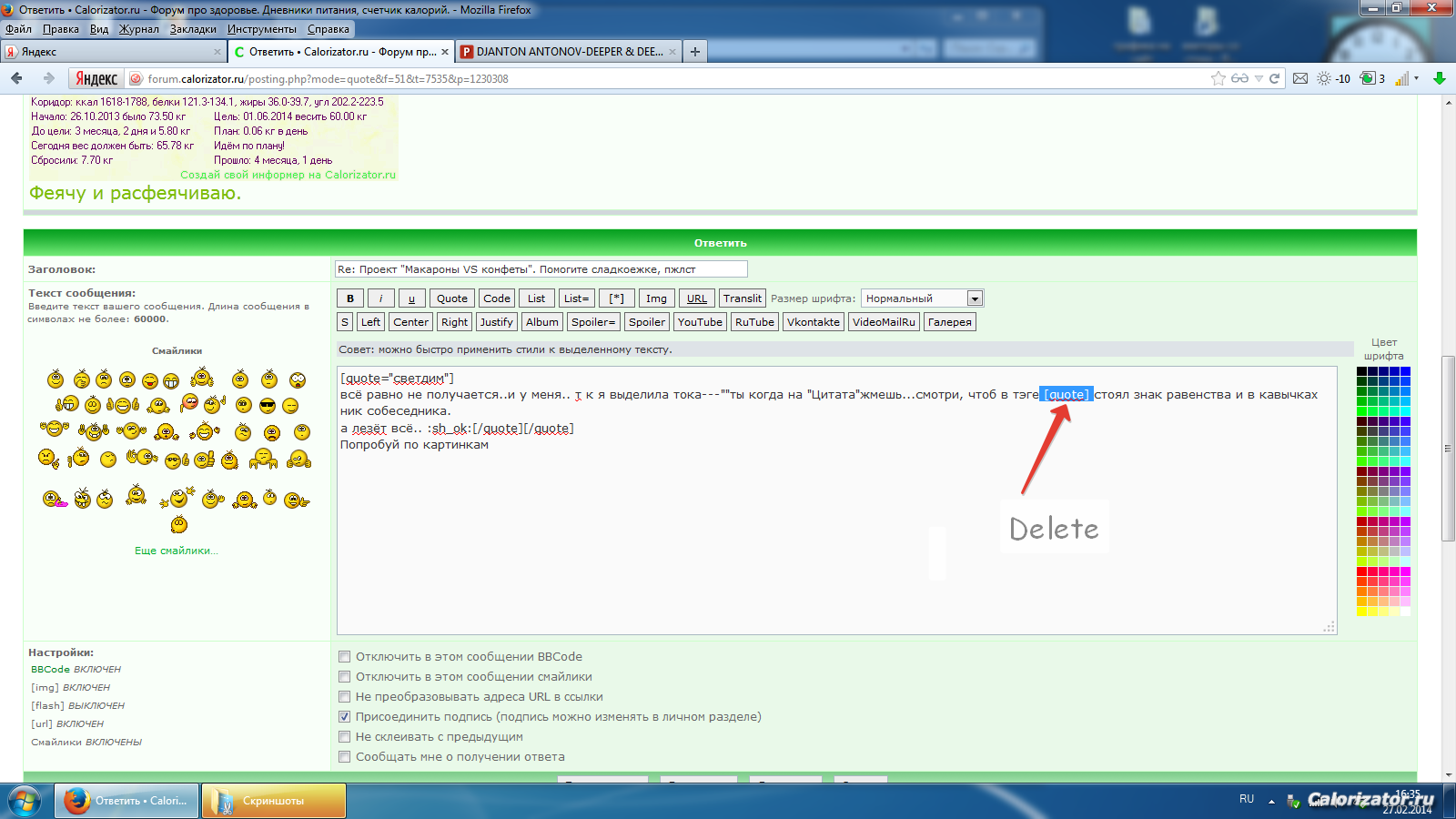This screenshot has width=1456, height=819.
Task: Toggle Отключить в этом сообщении BBCode
Action: [x=345, y=657]
